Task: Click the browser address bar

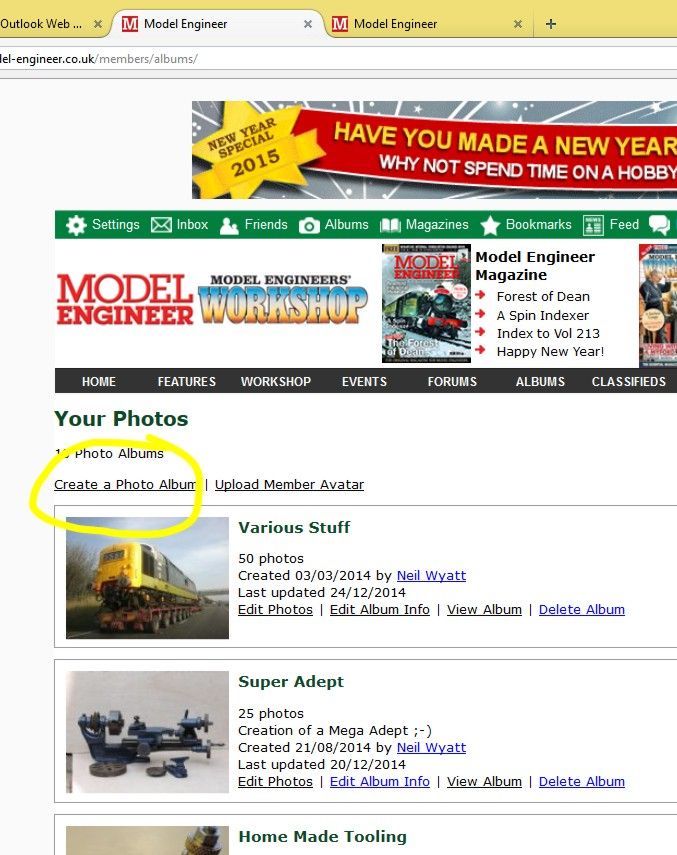Action: [338, 58]
